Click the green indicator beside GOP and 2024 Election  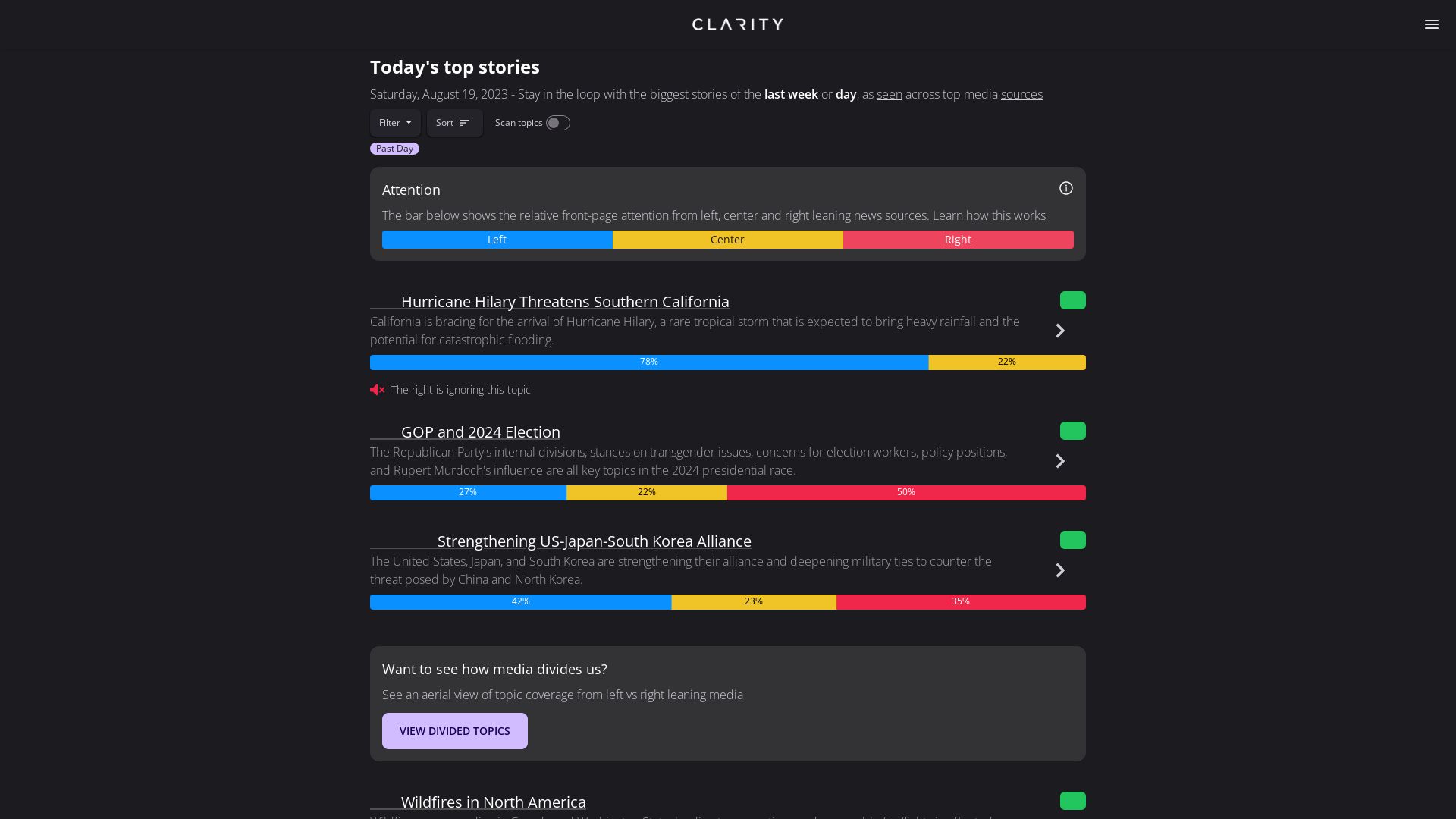coord(1072,431)
